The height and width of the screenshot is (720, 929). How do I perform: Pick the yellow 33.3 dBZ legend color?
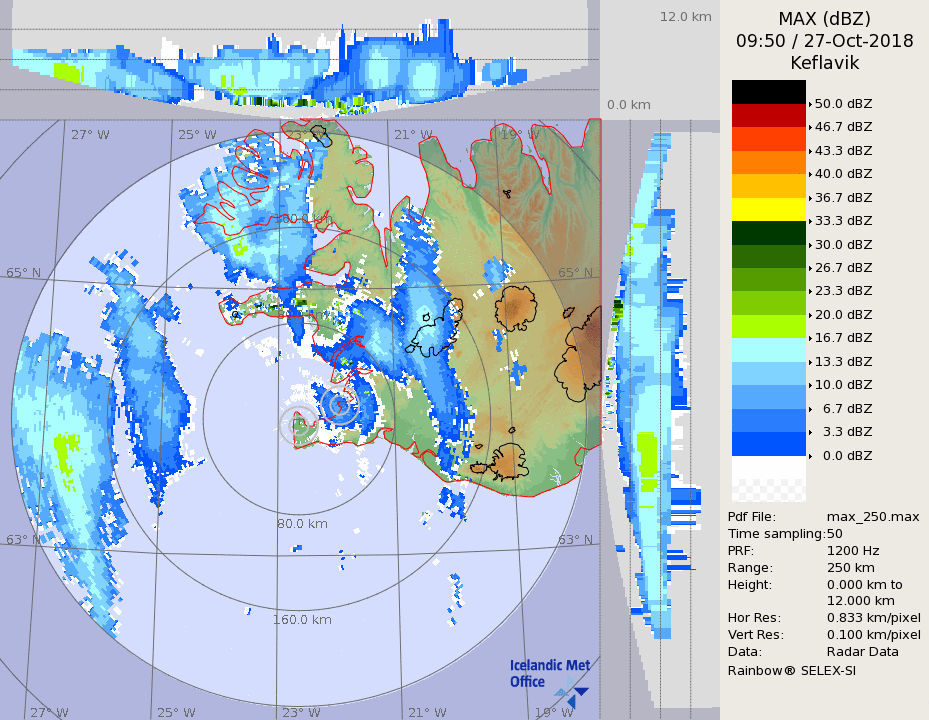(x=768, y=209)
